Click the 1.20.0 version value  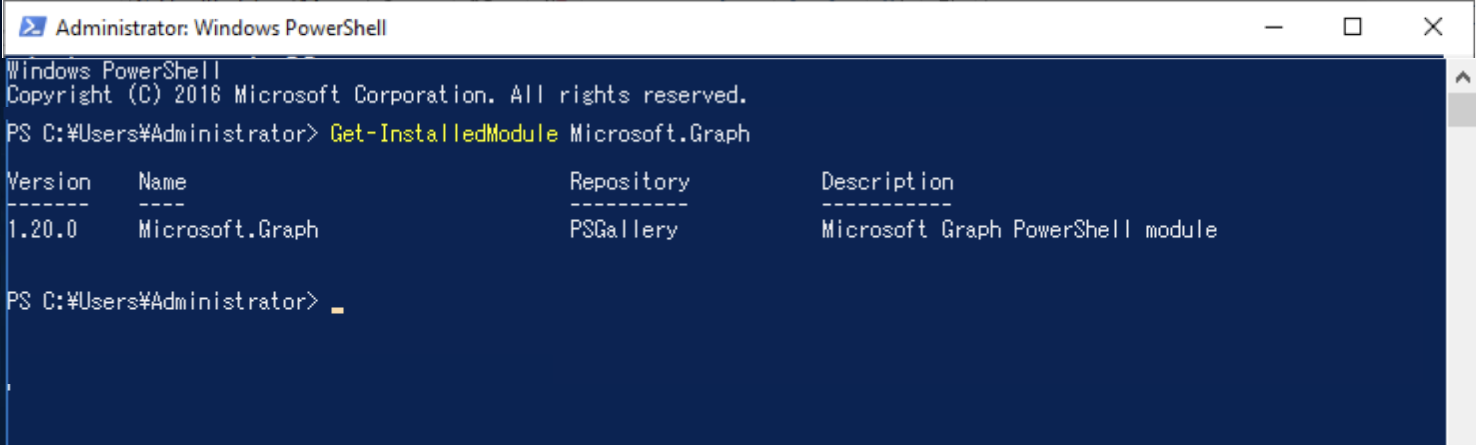(x=42, y=230)
